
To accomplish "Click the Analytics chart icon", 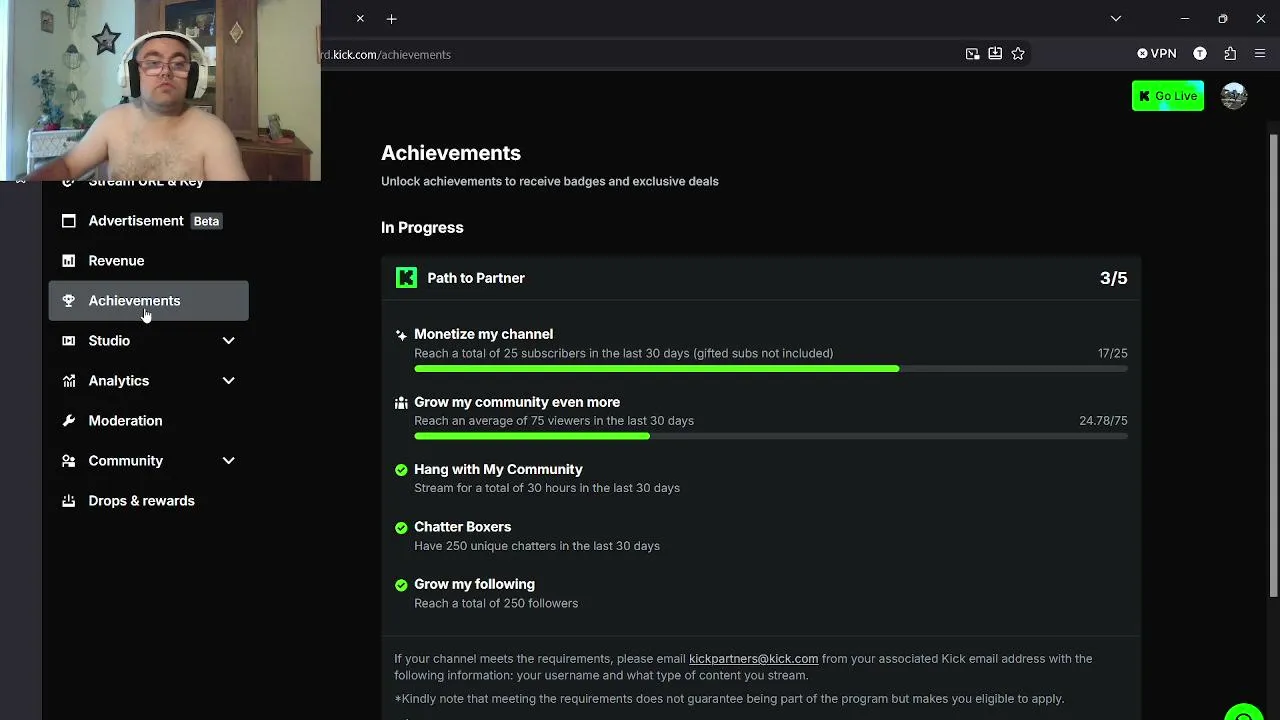I will 68,381.
